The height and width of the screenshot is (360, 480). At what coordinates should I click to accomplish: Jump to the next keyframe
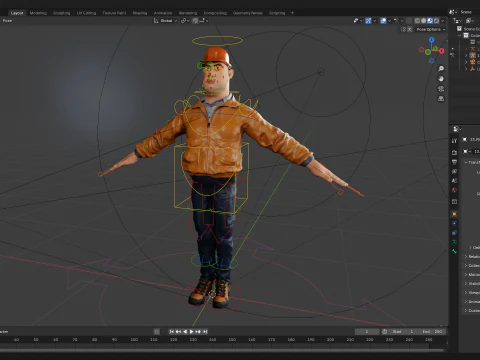click(198, 332)
